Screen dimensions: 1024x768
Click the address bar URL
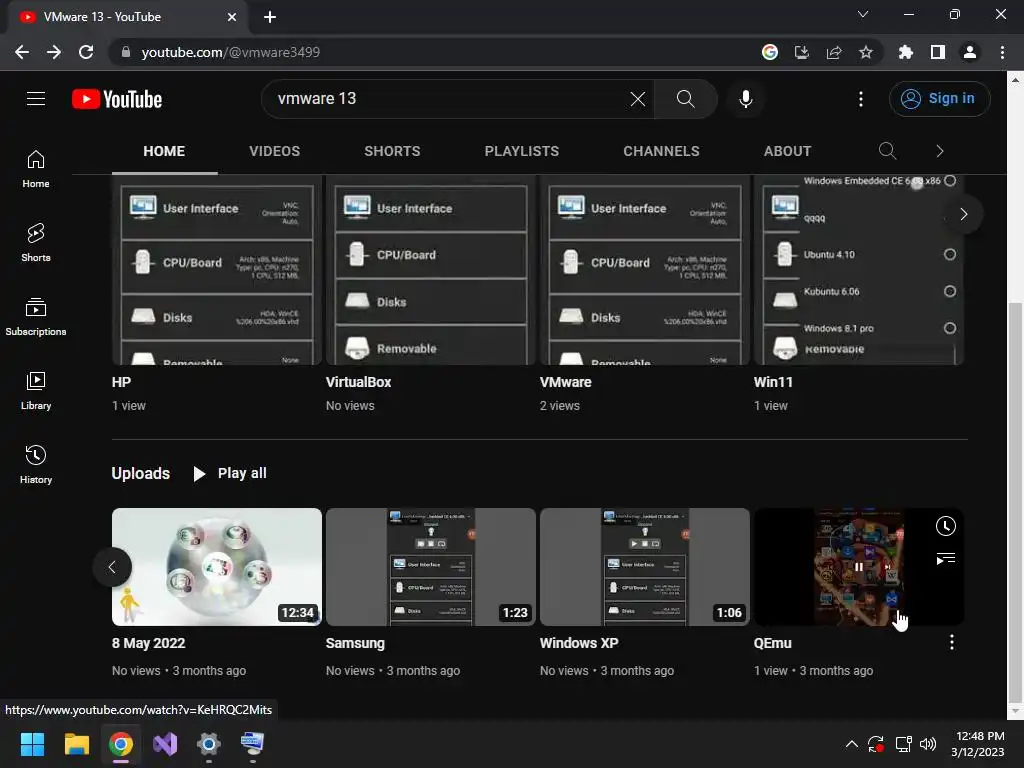231,52
